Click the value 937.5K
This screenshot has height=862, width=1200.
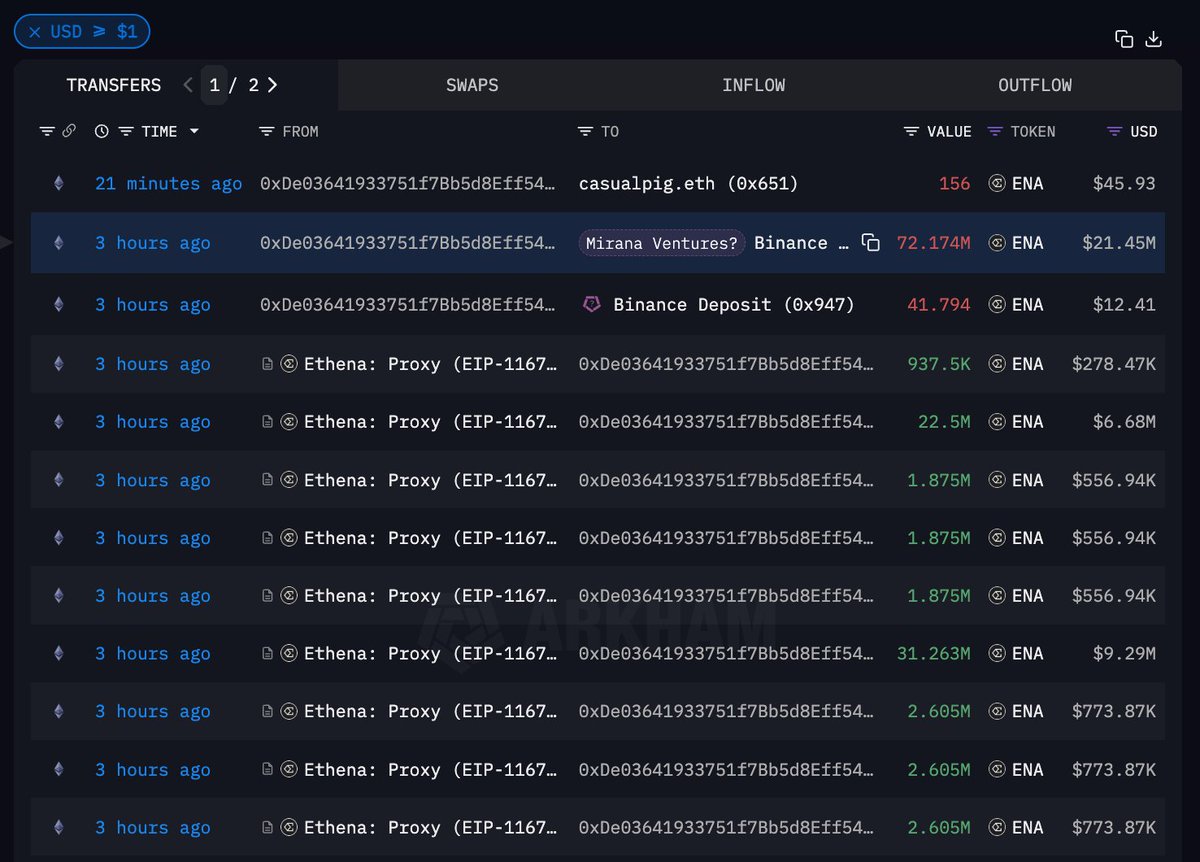[938, 364]
